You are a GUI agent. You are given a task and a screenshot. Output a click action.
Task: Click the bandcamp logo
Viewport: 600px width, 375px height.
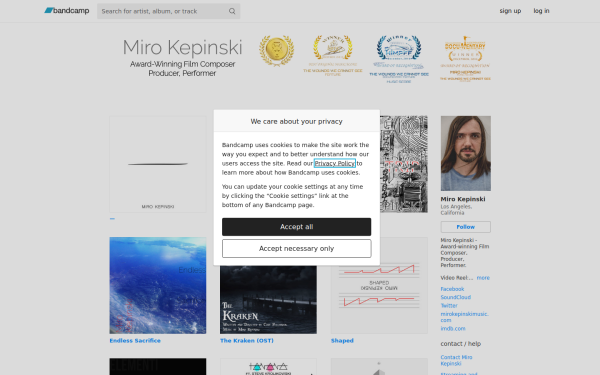[67, 11]
